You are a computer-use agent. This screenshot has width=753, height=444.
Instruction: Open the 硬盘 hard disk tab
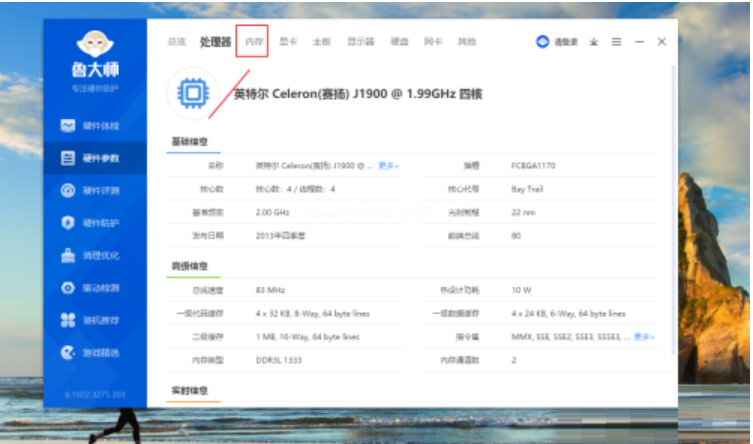coord(399,42)
